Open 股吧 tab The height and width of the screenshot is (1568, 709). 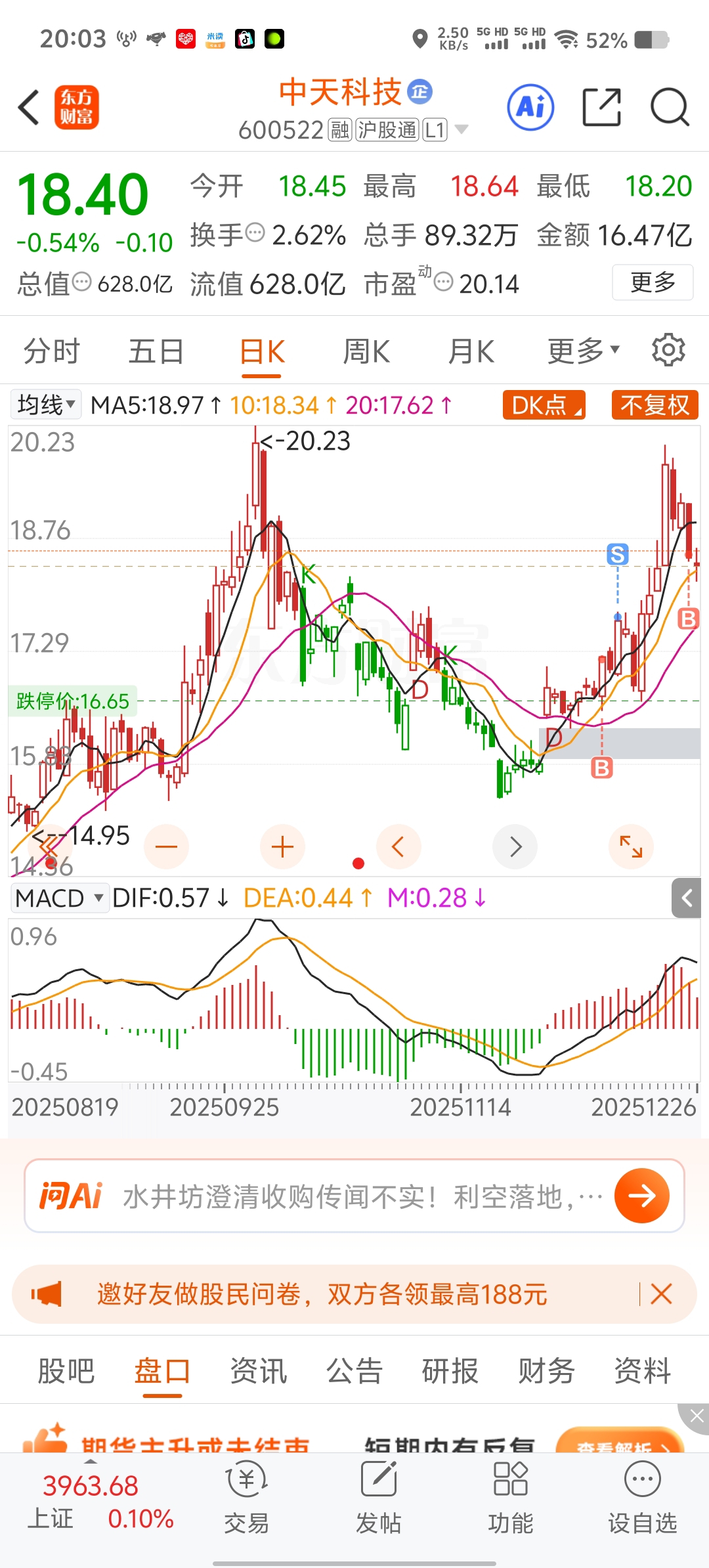66,1371
